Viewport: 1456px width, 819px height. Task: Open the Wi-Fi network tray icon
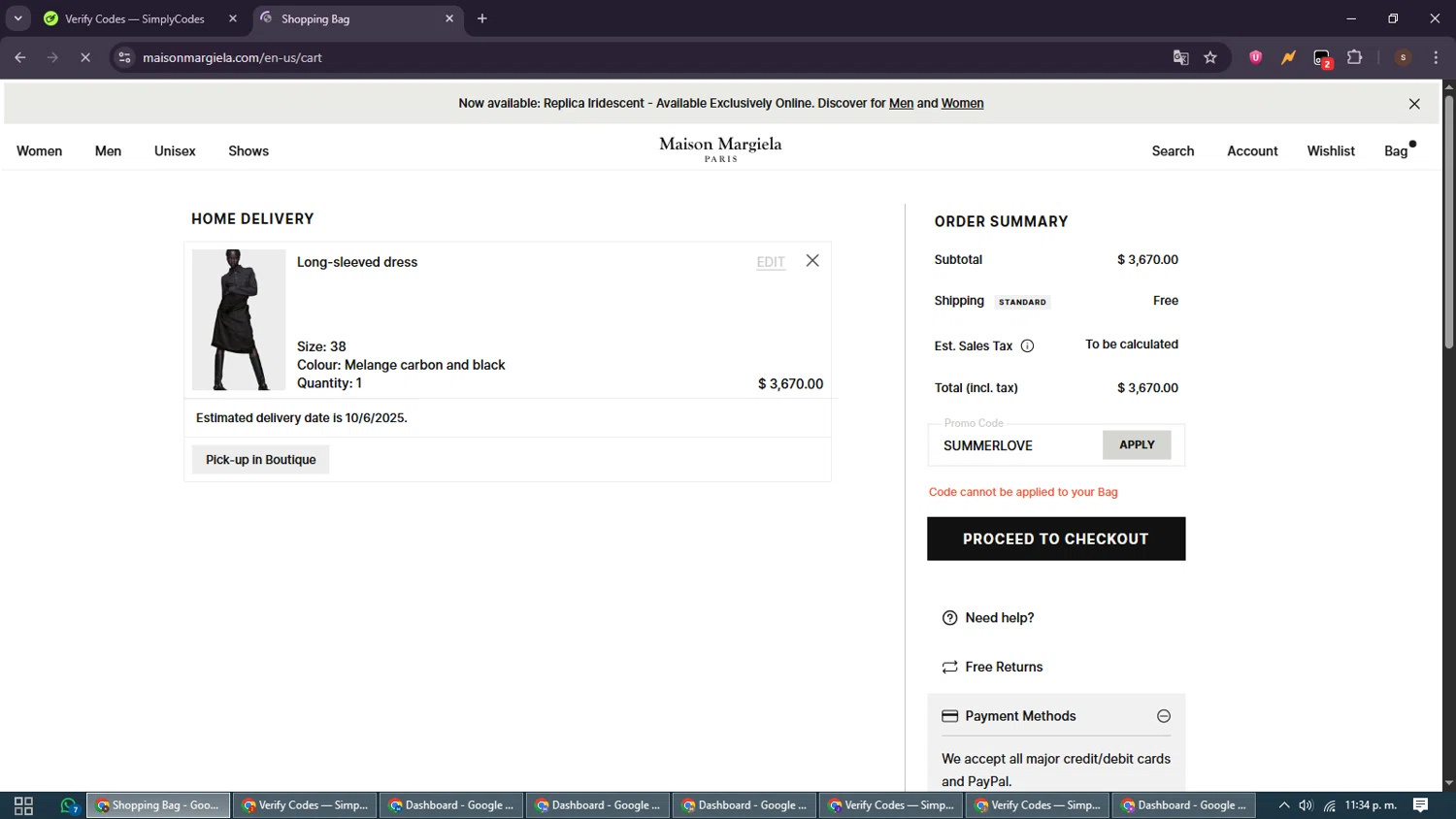(x=1329, y=805)
